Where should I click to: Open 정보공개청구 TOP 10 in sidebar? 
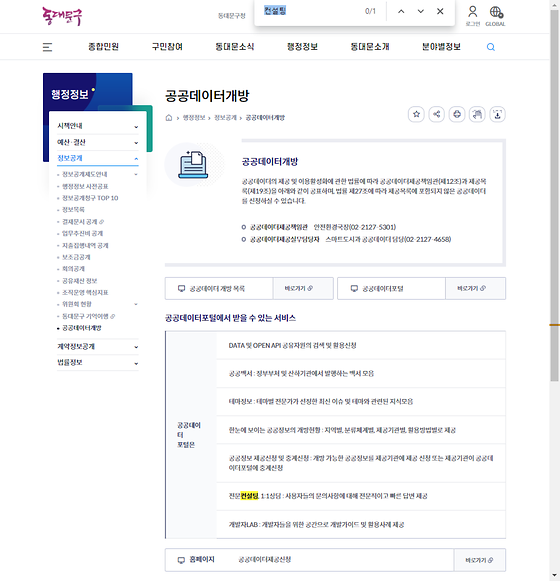click(90, 198)
